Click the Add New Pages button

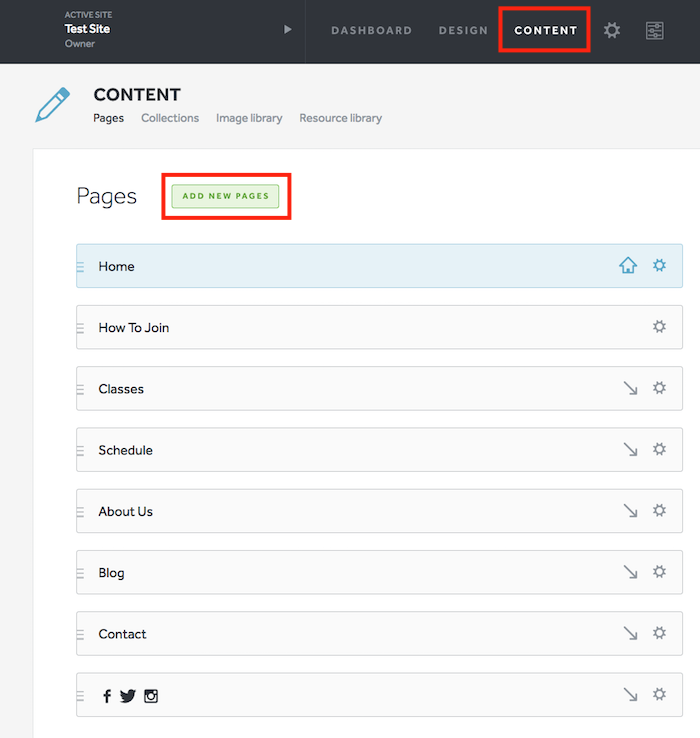(225, 196)
